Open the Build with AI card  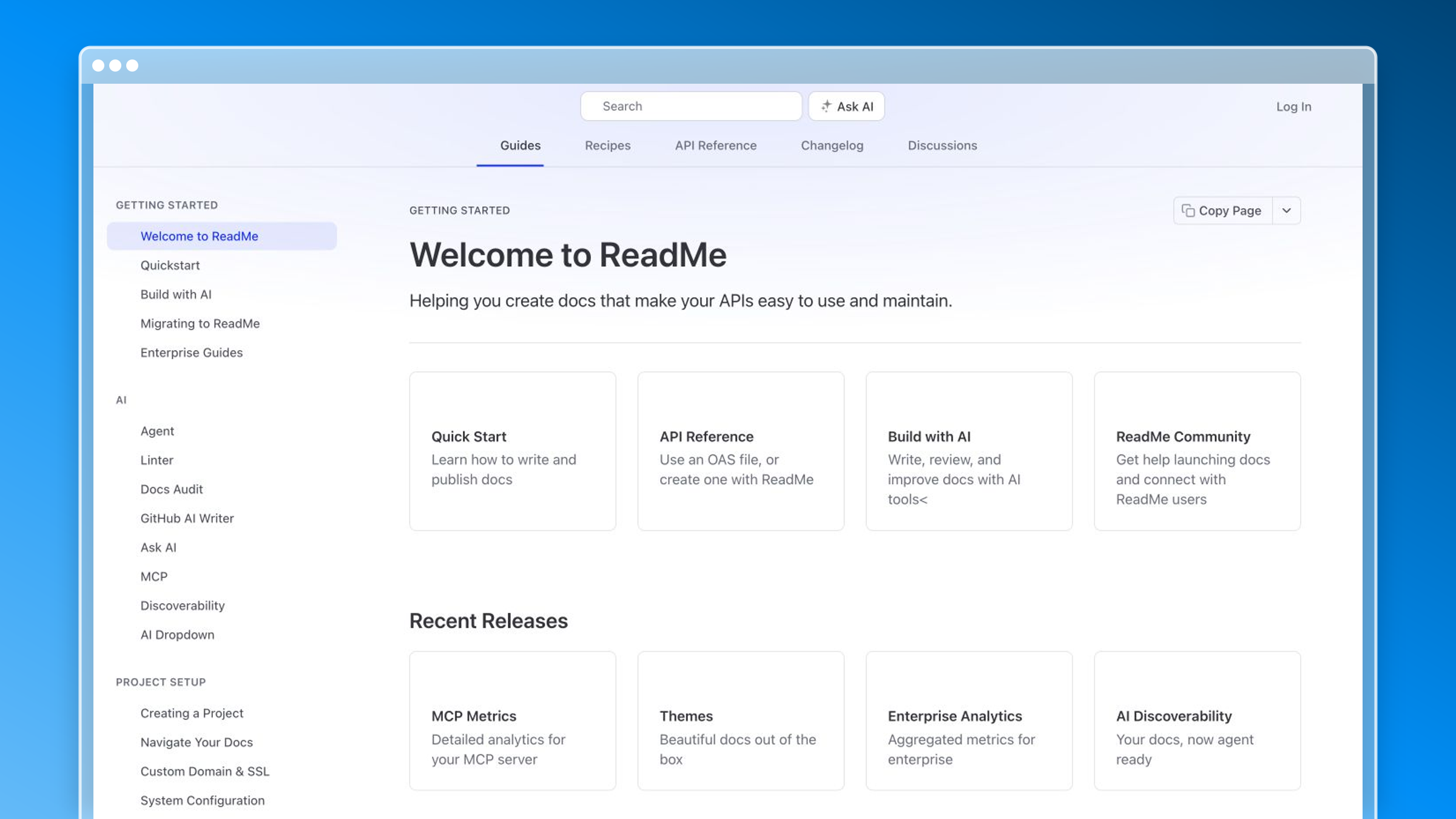coord(969,451)
